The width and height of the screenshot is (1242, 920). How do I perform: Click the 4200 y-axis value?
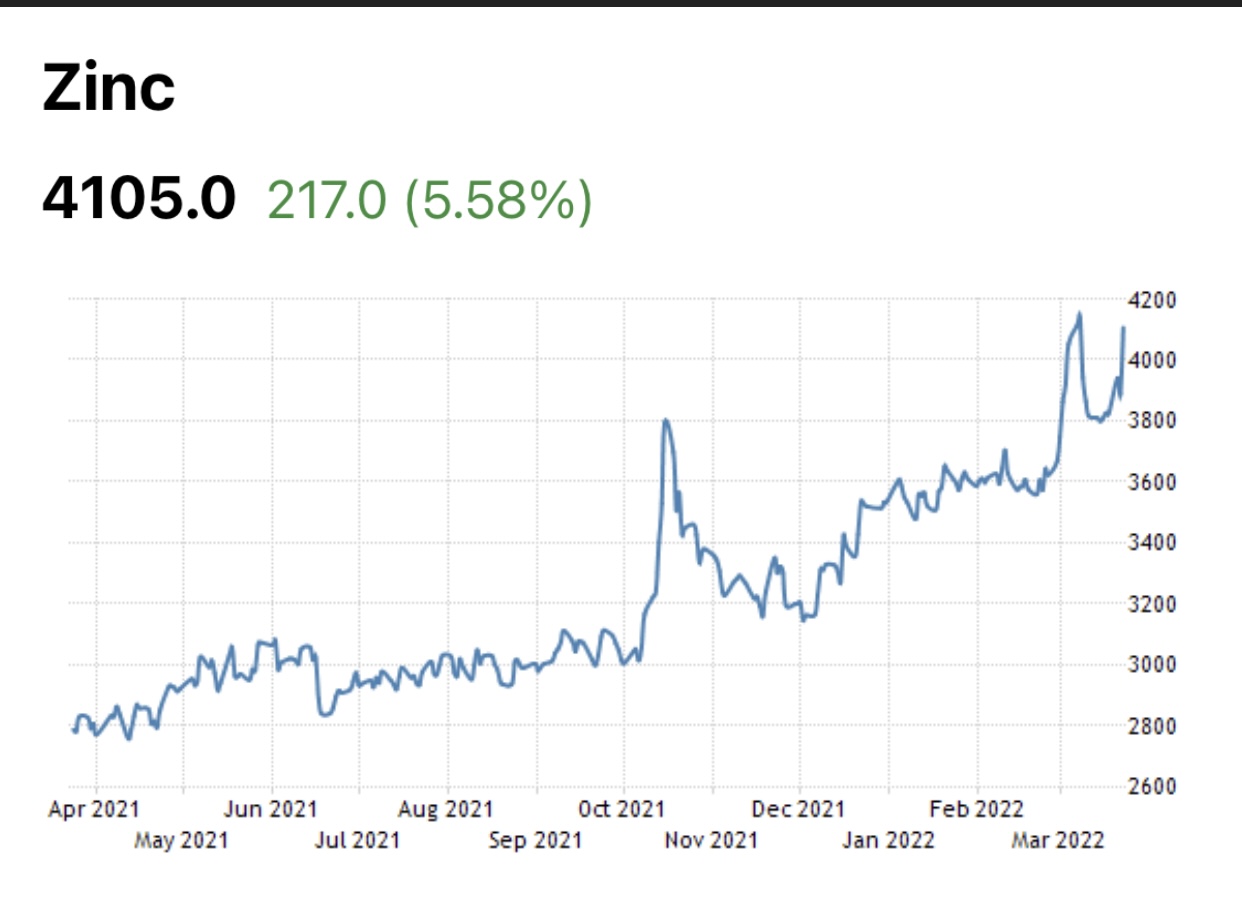[x=1152, y=299]
